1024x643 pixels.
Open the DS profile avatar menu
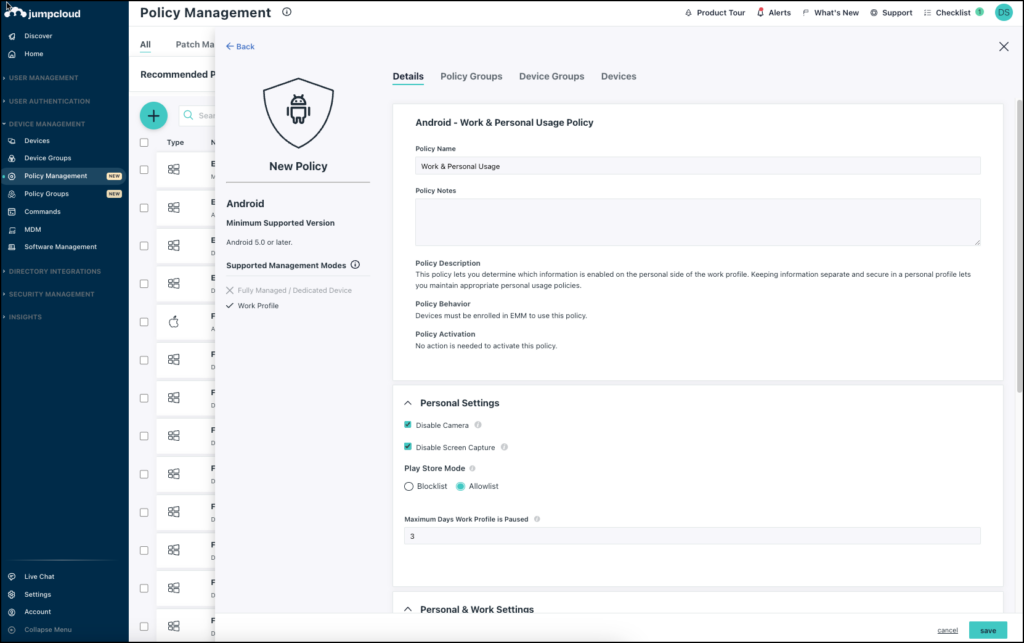(x=1003, y=12)
